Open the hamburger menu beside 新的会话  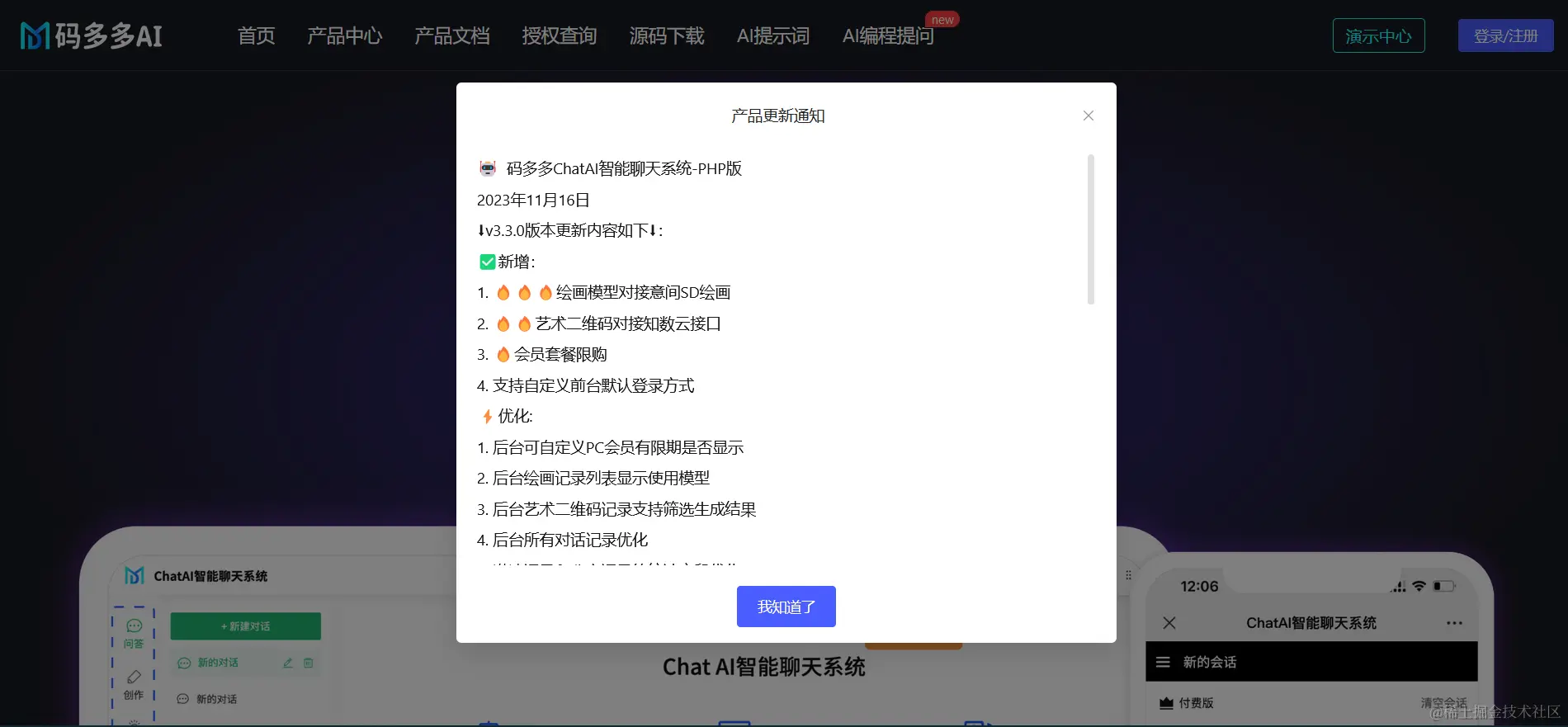point(1163,662)
